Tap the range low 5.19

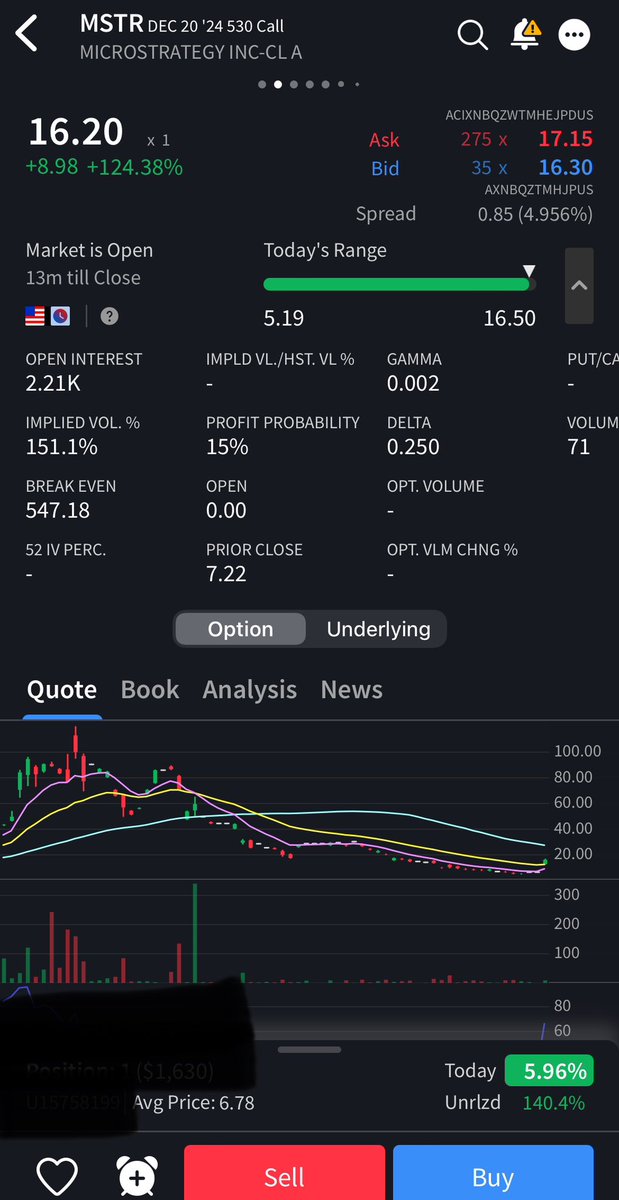click(x=284, y=318)
